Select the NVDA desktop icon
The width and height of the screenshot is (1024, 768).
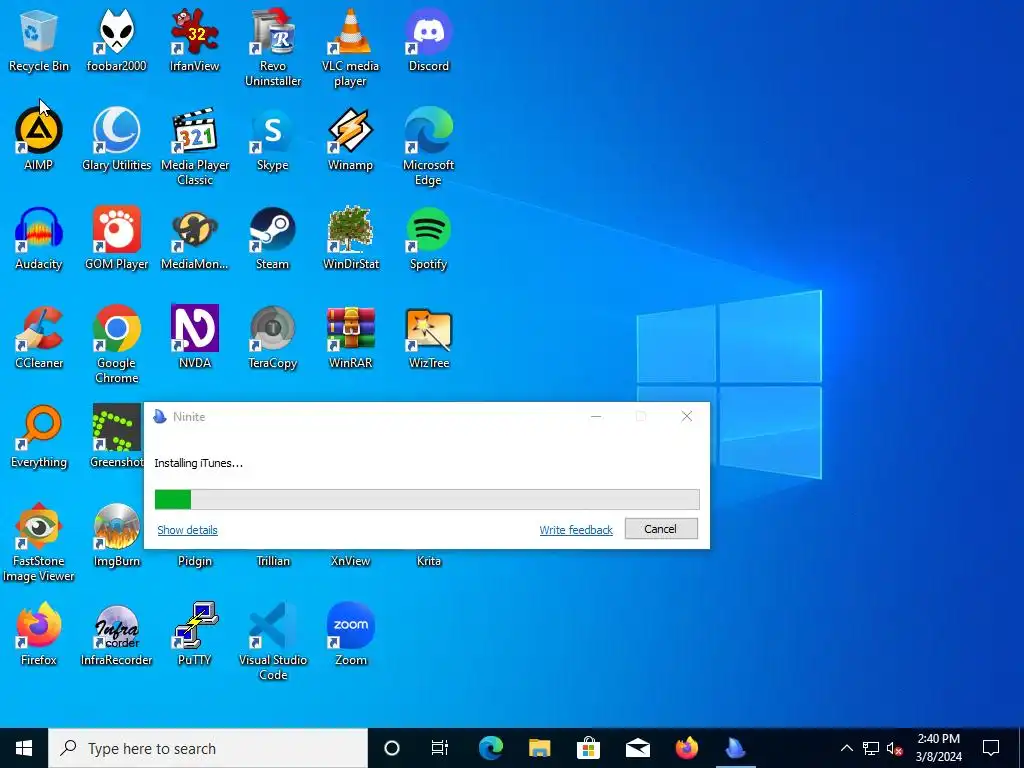tap(195, 338)
